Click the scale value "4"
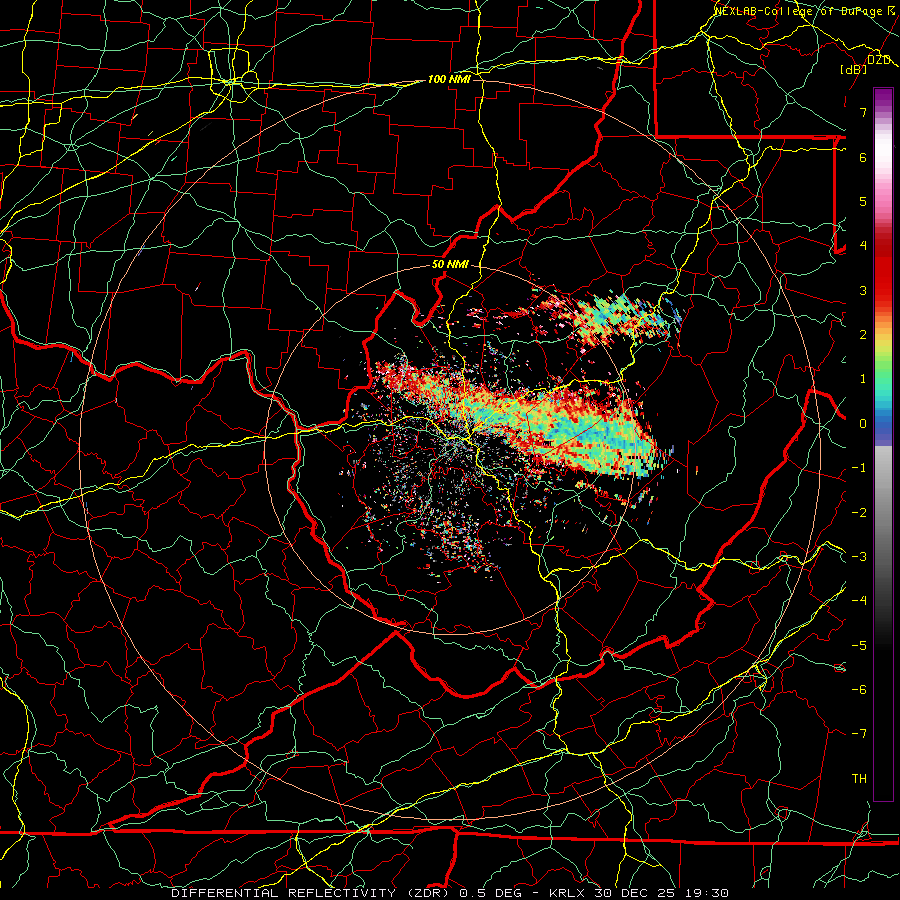Screen dimensions: 900x900 863,246
